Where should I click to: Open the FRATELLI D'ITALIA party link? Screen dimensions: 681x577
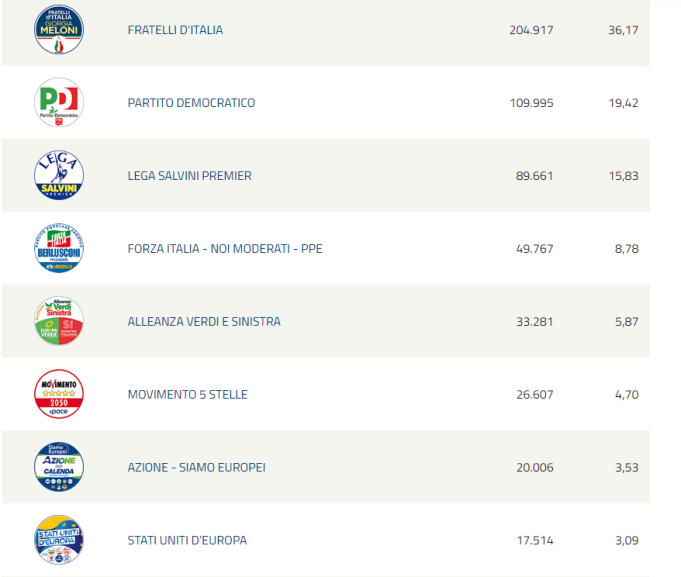(175, 30)
